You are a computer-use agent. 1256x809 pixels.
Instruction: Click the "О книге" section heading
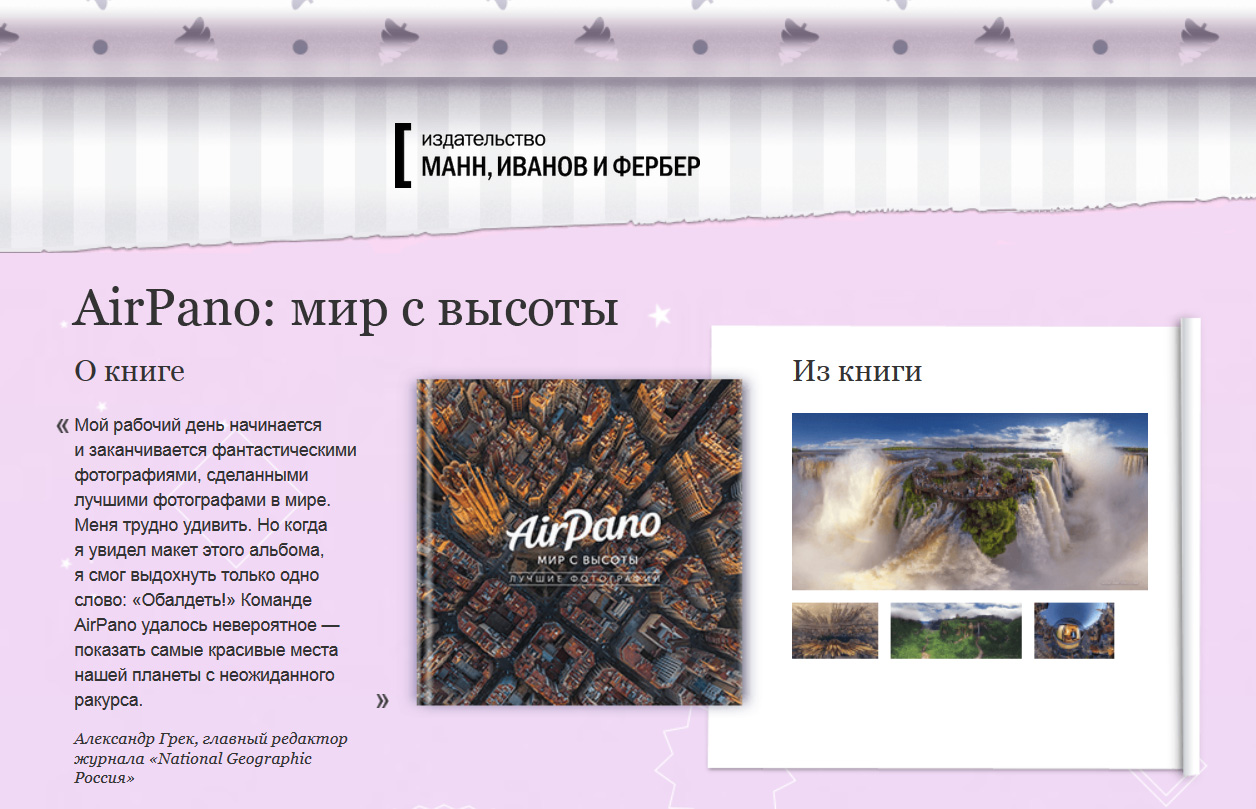[129, 371]
